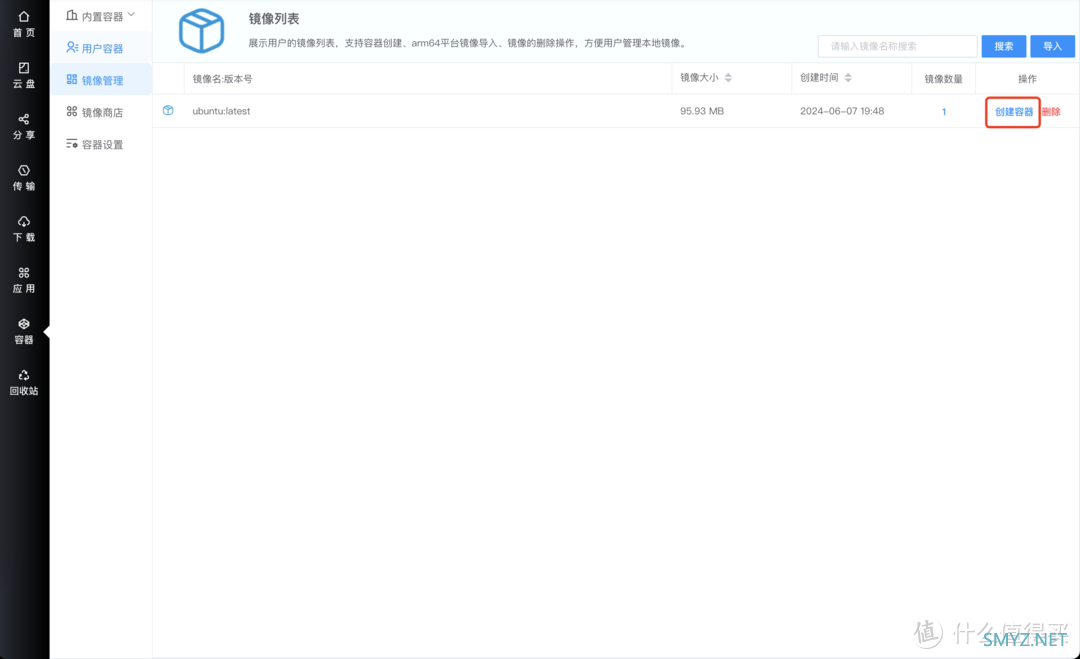Click the image name search field
Viewport: 1080px width, 659px height.
[x=896, y=46]
